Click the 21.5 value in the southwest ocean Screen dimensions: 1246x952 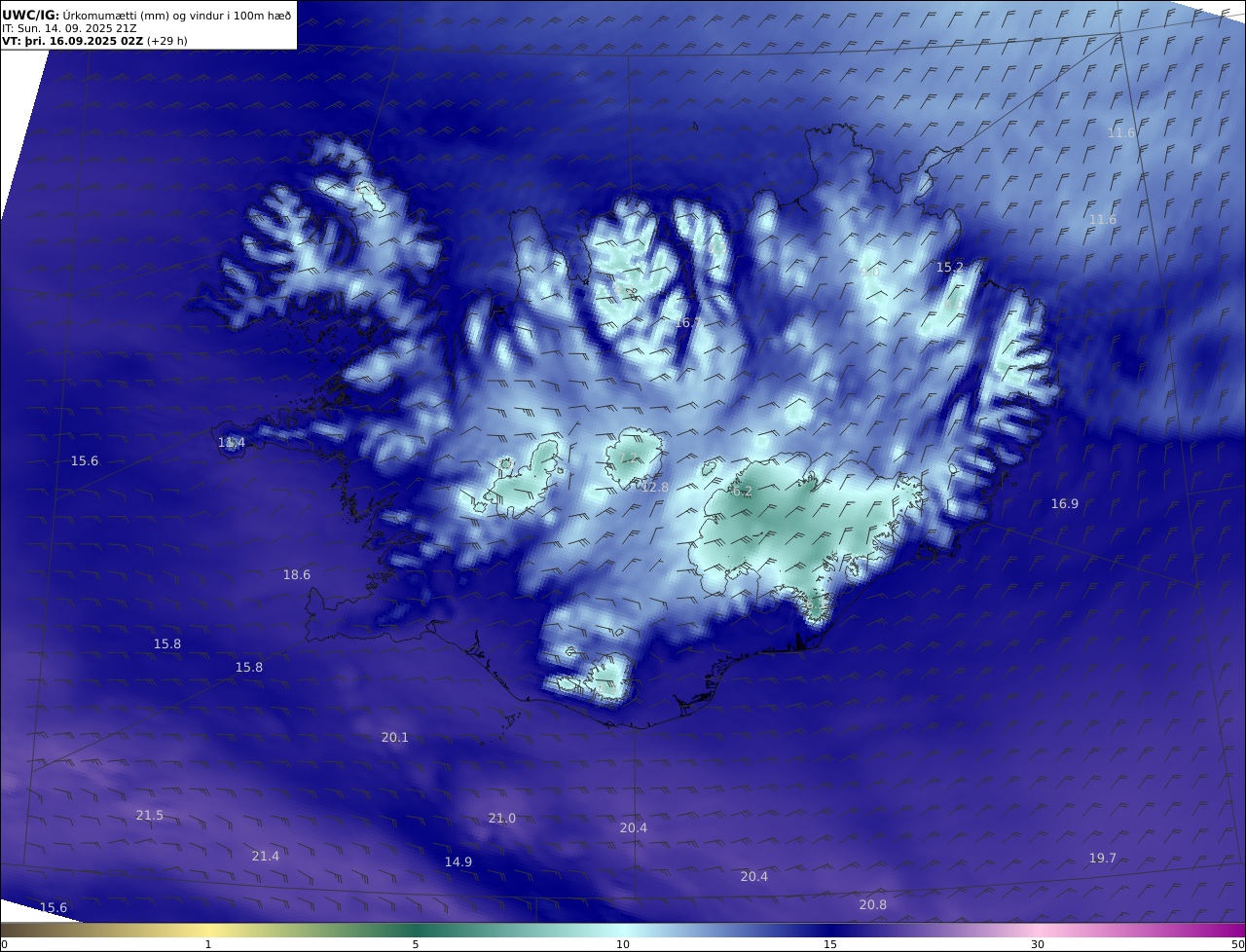pyautogui.click(x=150, y=815)
